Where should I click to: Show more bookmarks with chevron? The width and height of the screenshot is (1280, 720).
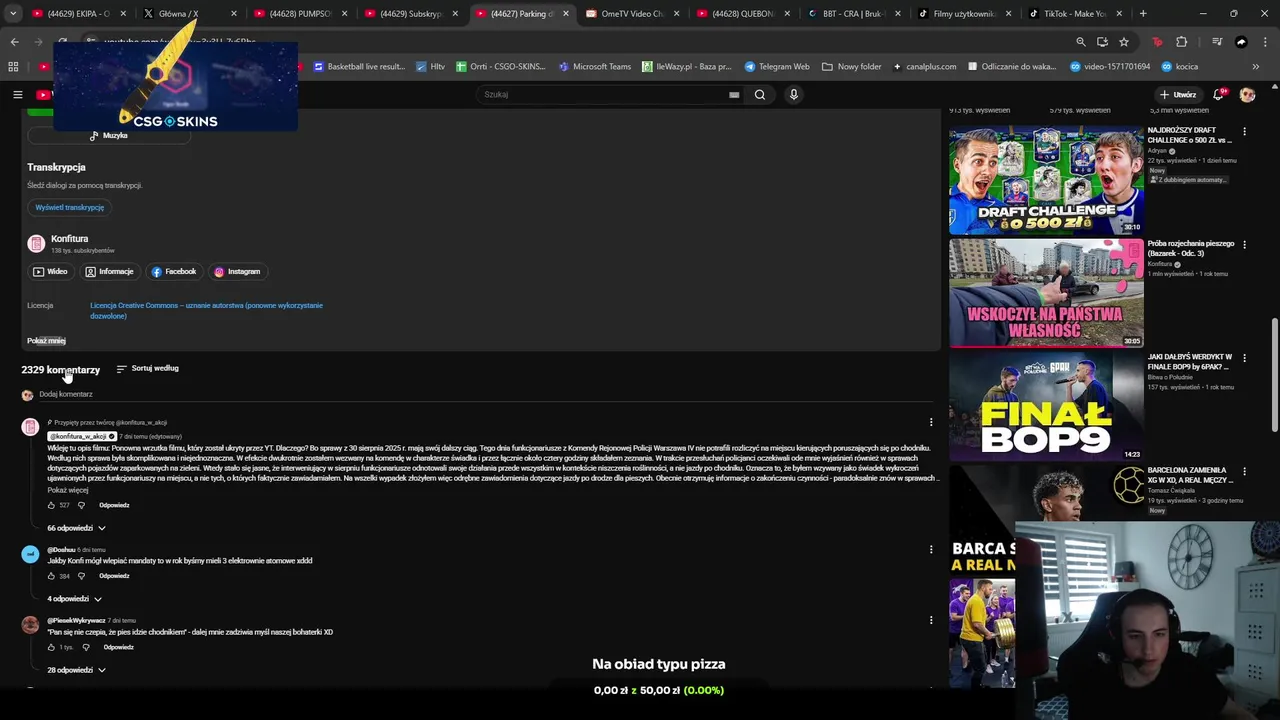pyautogui.click(x=1256, y=67)
